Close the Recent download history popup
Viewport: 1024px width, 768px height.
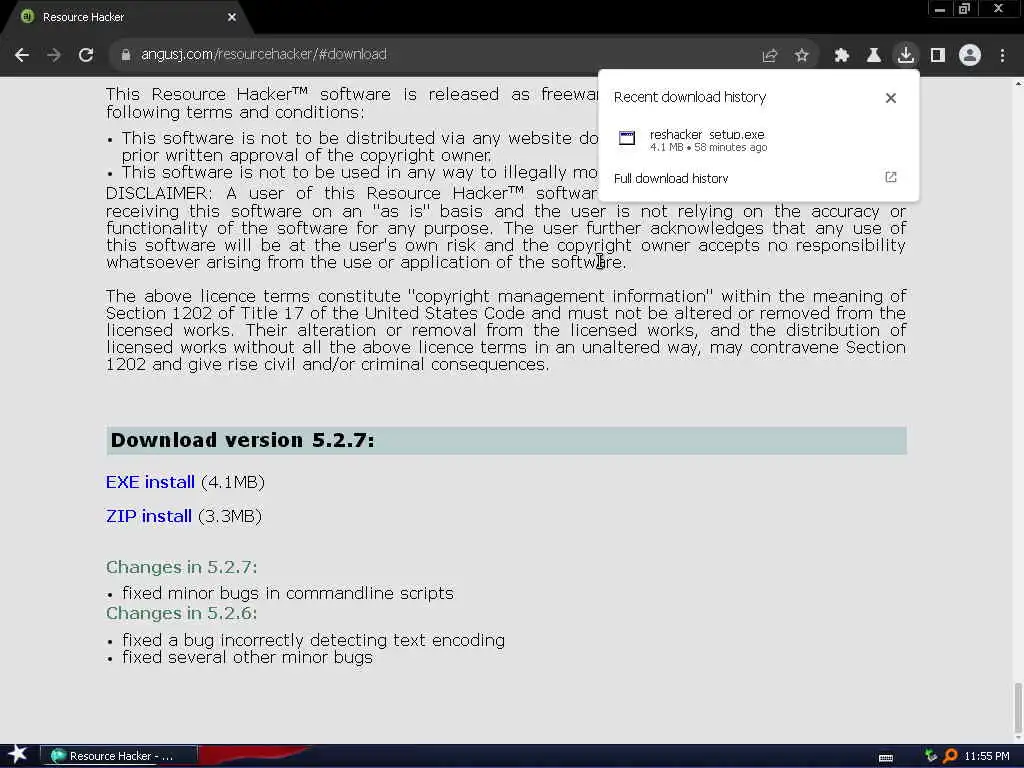[x=891, y=98]
